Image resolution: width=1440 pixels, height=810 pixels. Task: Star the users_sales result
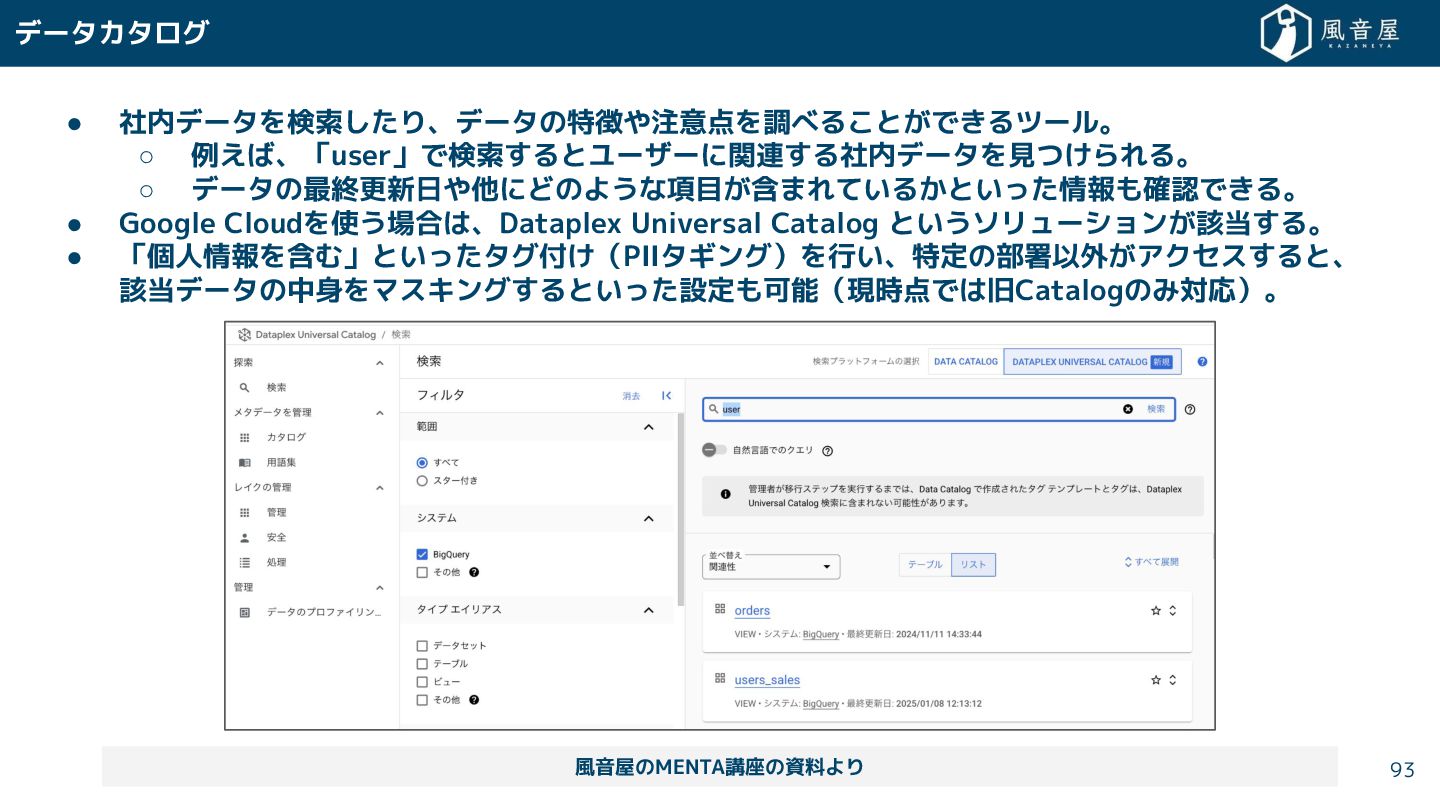[x=1156, y=680]
